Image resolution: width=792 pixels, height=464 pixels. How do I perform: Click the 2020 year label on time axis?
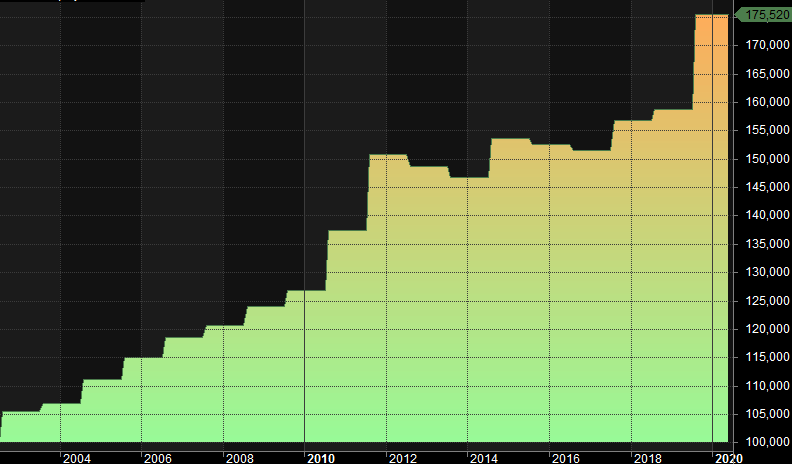coord(727,457)
